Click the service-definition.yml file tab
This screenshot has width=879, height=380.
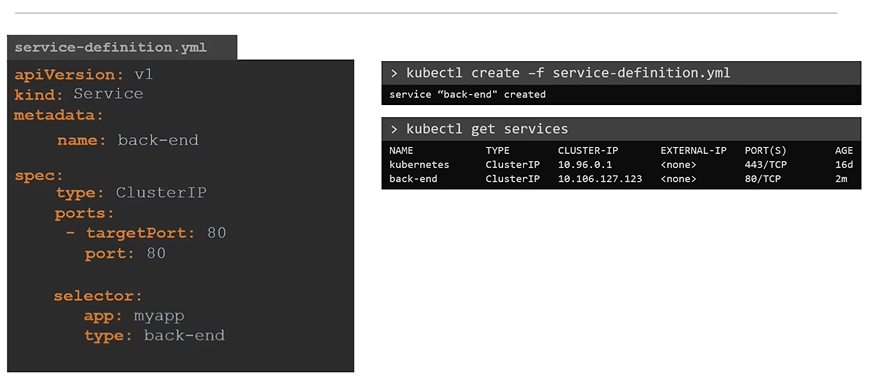click(x=122, y=48)
